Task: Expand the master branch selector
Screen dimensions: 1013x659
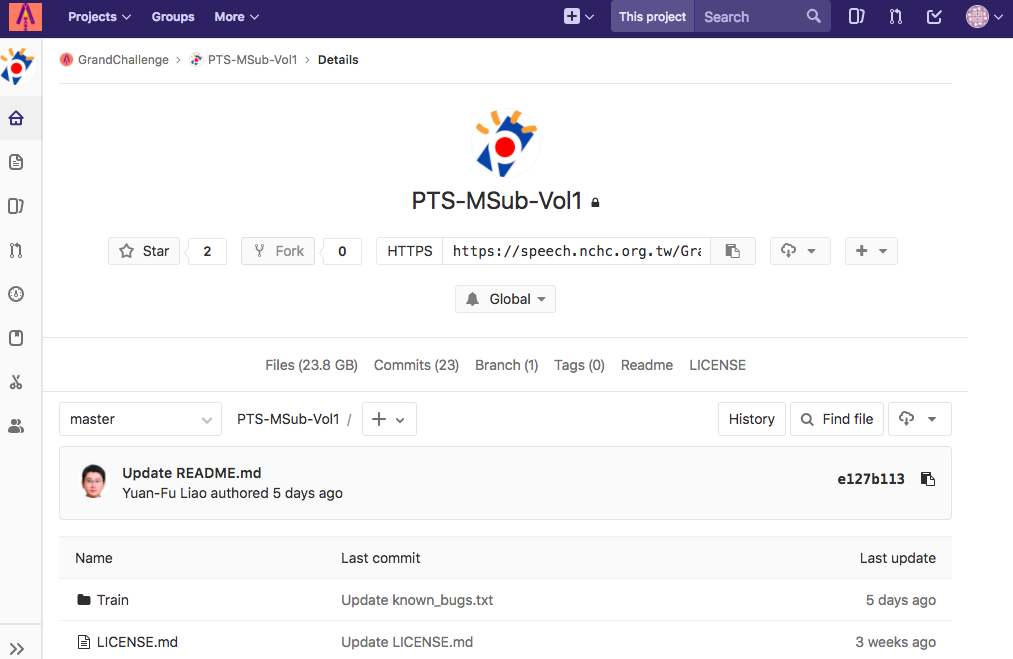Action: point(140,419)
